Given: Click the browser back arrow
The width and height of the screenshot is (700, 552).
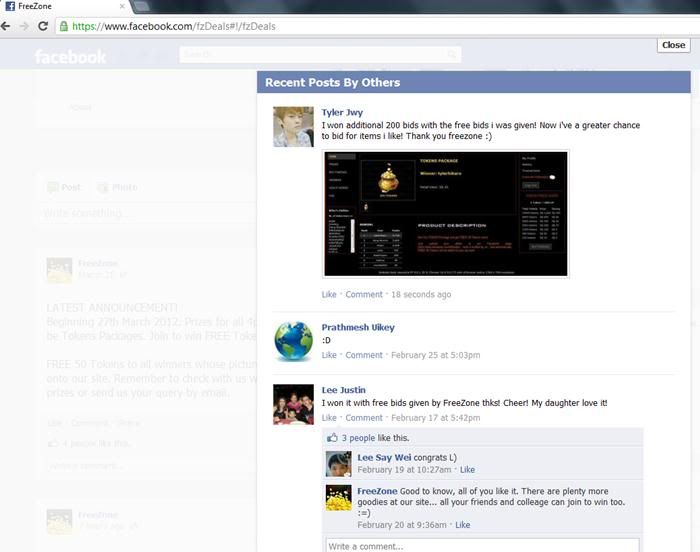Looking at the screenshot, I should coord(6,26).
